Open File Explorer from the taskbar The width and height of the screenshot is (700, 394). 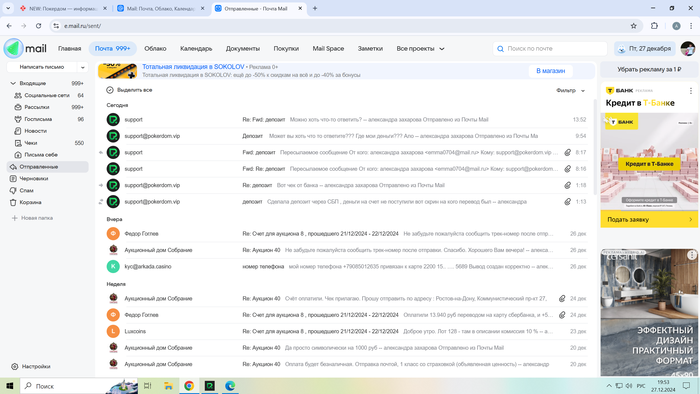coord(168,386)
